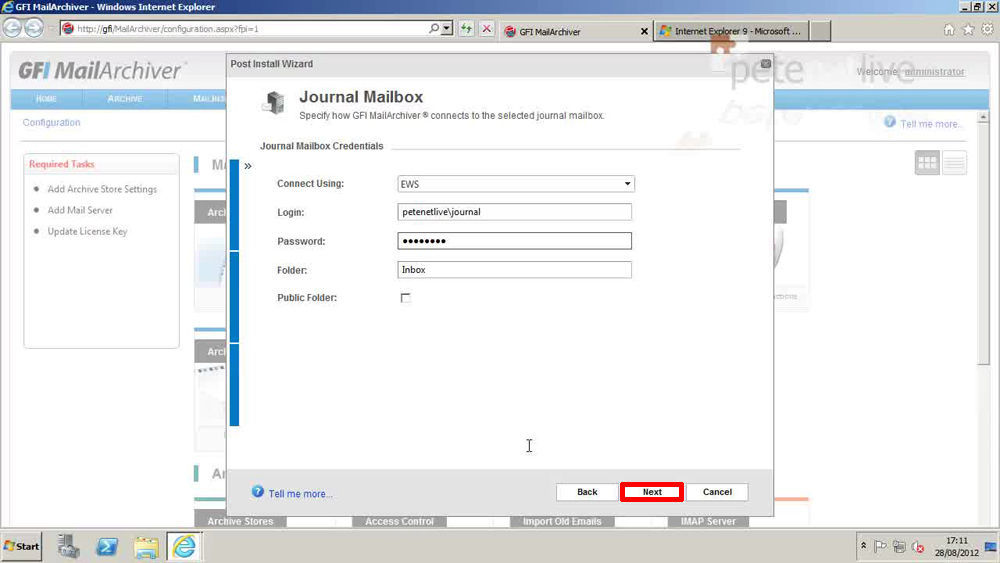1000x563 pixels.
Task: Open the Windows Start menu
Action: coord(22,546)
